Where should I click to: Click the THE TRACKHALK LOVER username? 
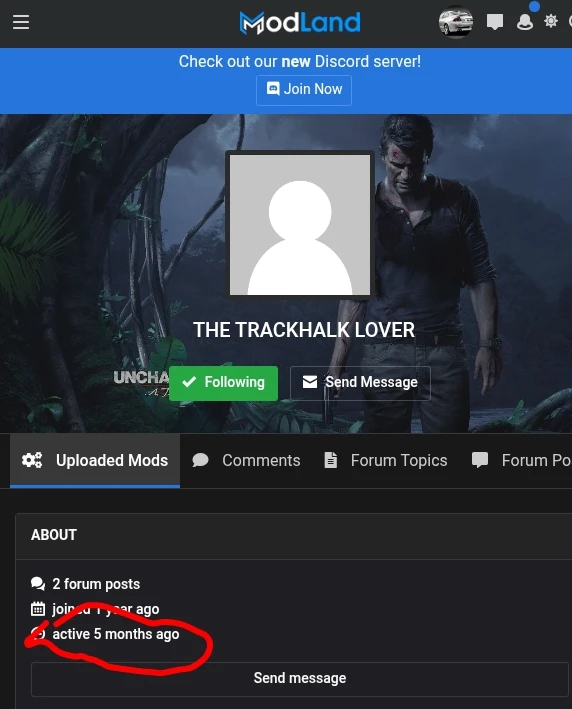point(304,330)
